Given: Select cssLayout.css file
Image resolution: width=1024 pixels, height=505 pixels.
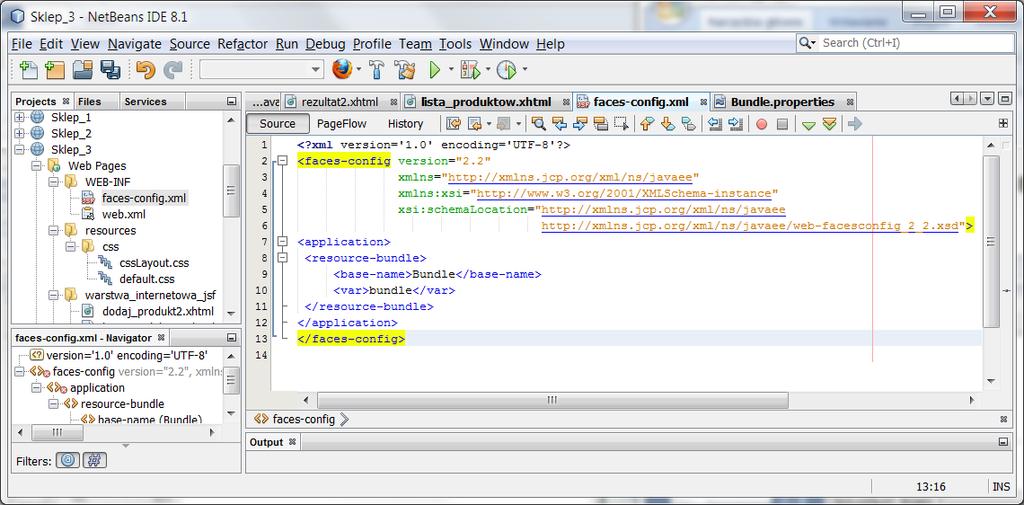Looking at the screenshot, I should tap(153, 263).
